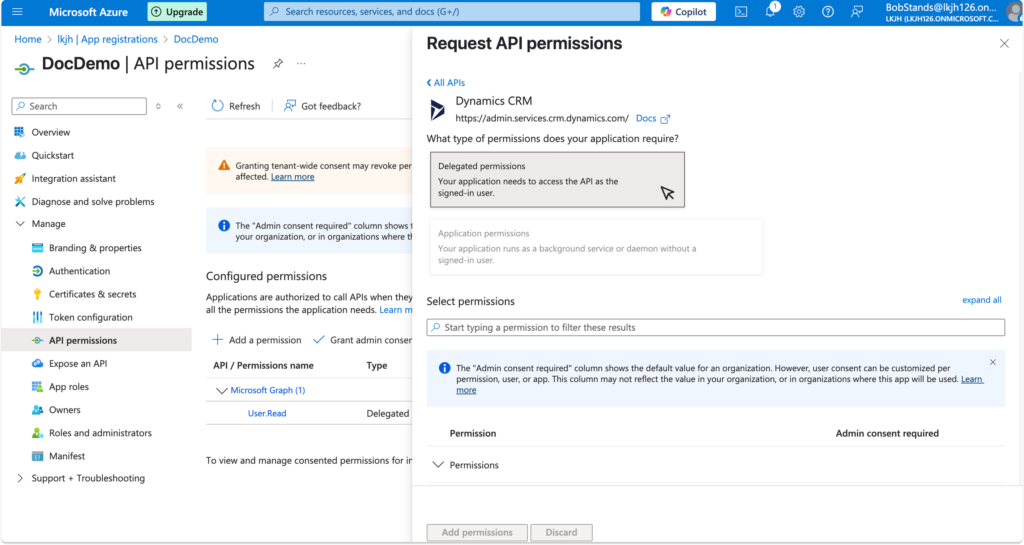Open portal settings gear
1024x545 pixels.
799,12
